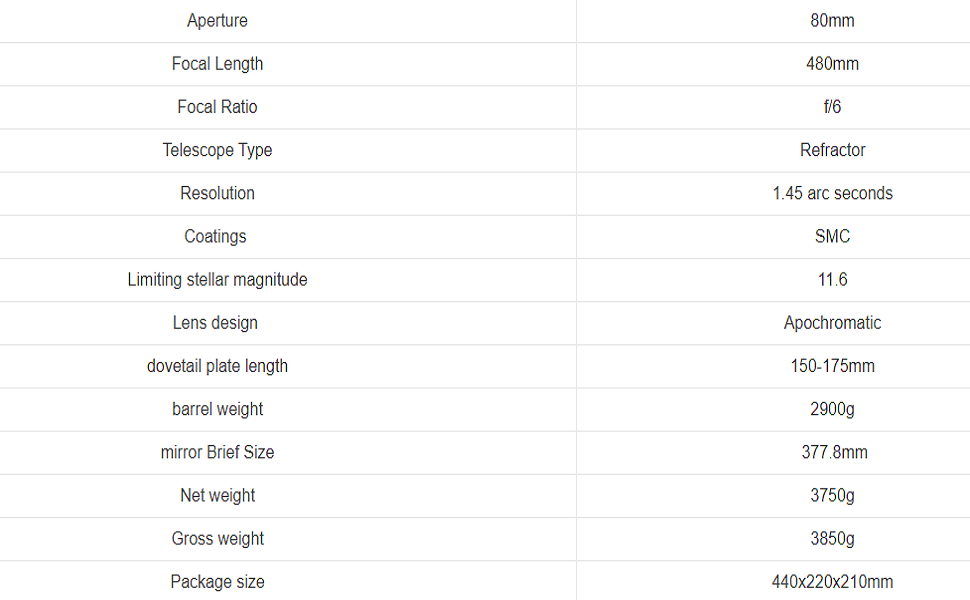The width and height of the screenshot is (970, 600).
Task: Select the SMC coatings value
Action: point(832,236)
